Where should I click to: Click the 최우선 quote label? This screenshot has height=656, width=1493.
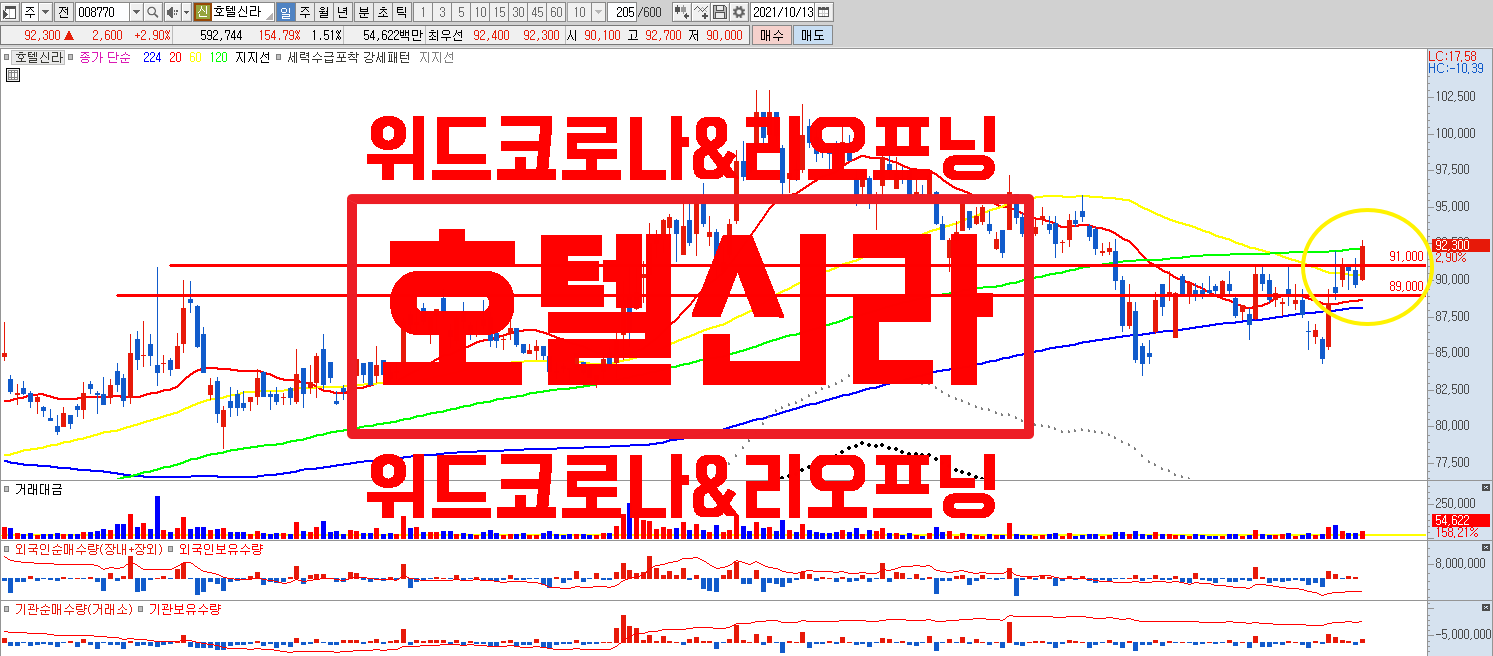(446, 35)
